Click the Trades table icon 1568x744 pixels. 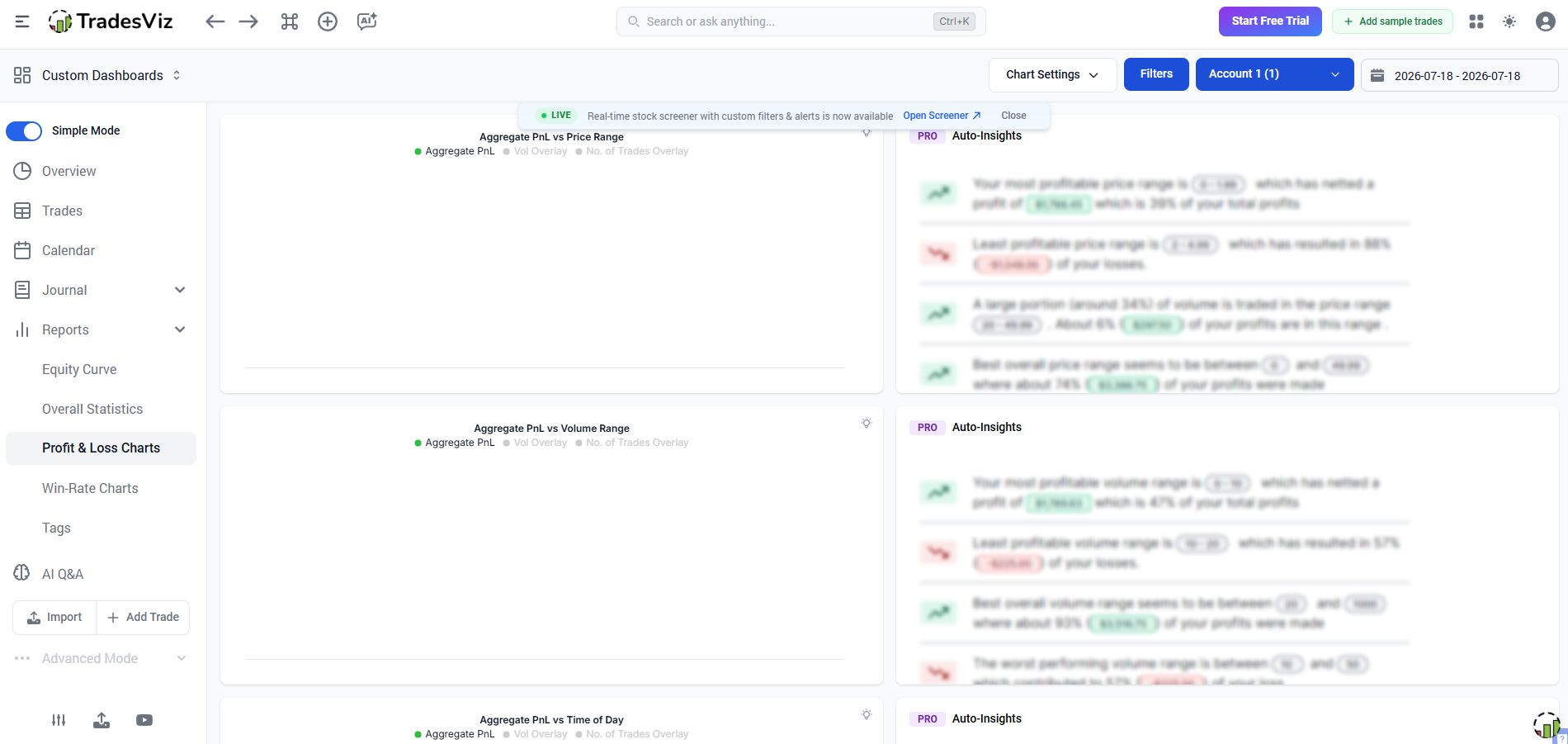coord(22,211)
